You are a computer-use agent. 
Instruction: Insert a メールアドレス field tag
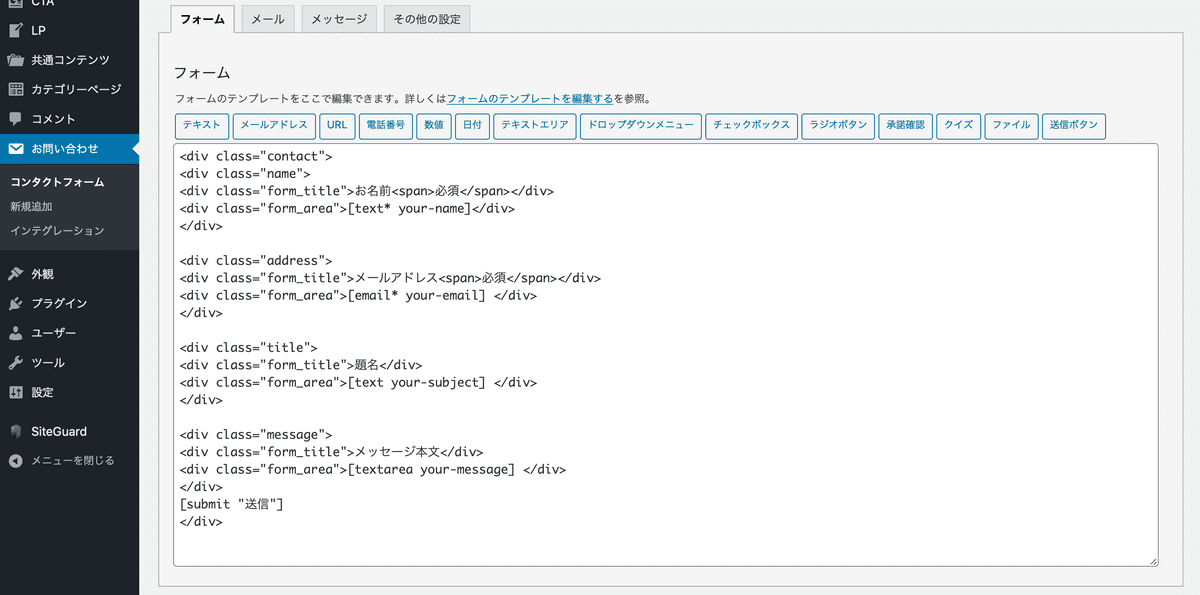(273, 126)
